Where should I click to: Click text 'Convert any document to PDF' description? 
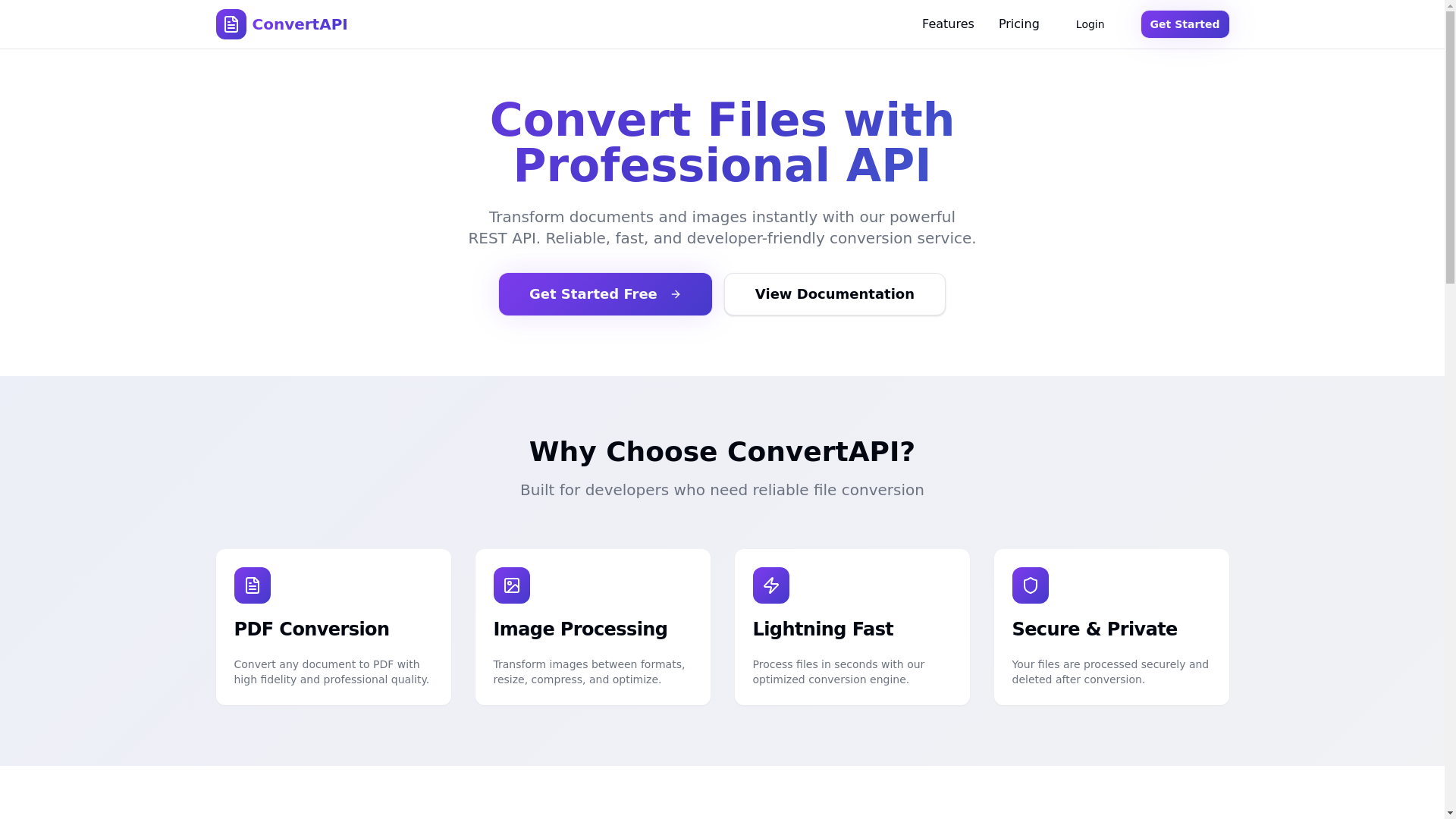click(331, 672)
